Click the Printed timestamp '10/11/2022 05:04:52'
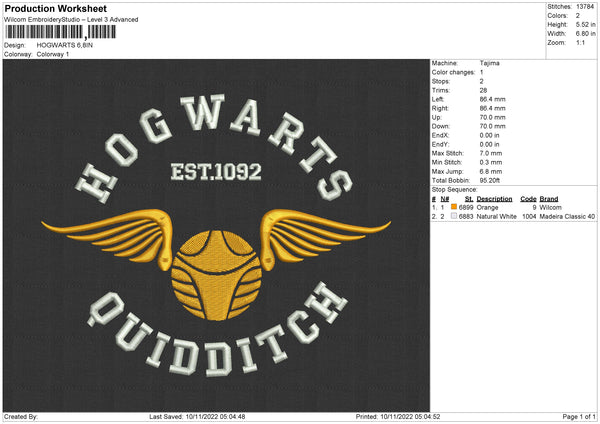The width and height of the screenshot is (600, 424). pyautogui.click(x=410, y=417)
